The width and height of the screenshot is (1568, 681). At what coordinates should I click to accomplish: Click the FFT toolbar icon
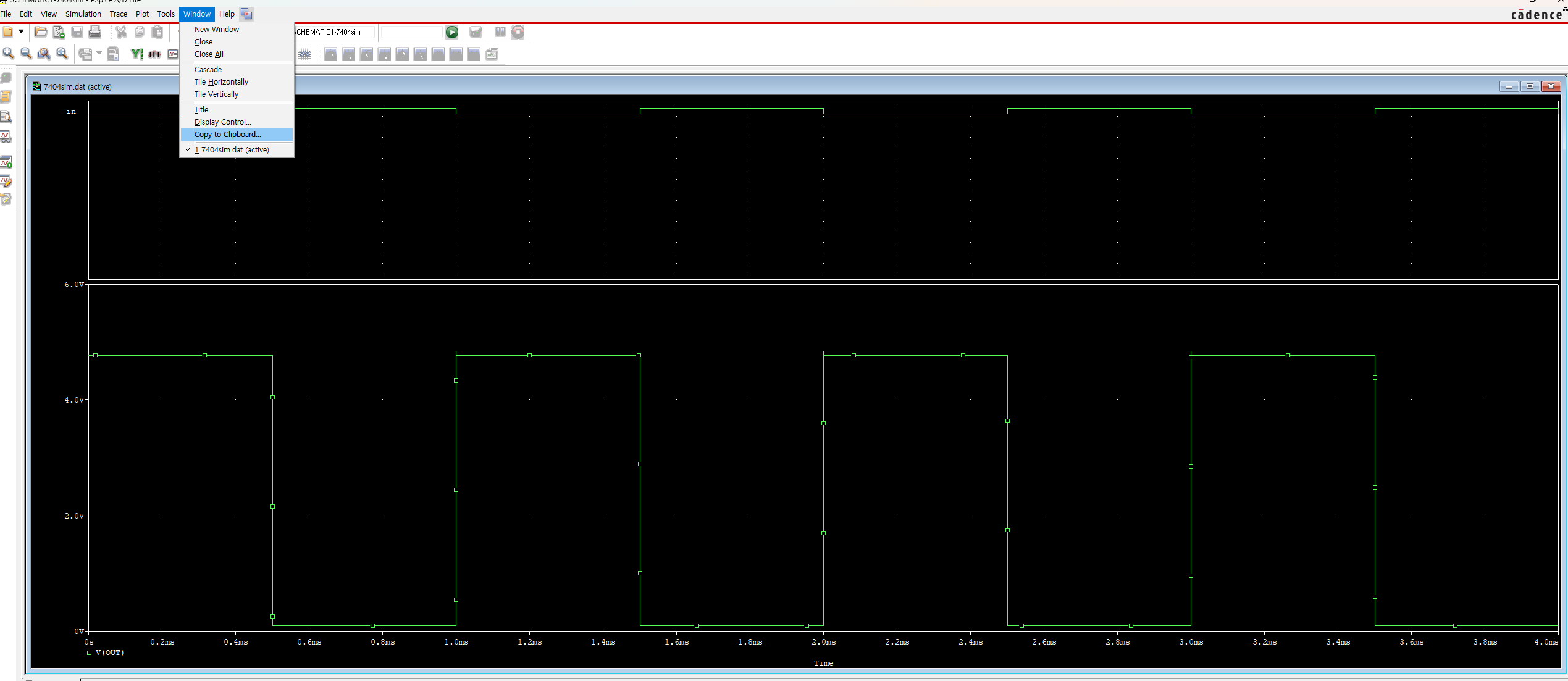pyautogui.click(x=154, y=54)
